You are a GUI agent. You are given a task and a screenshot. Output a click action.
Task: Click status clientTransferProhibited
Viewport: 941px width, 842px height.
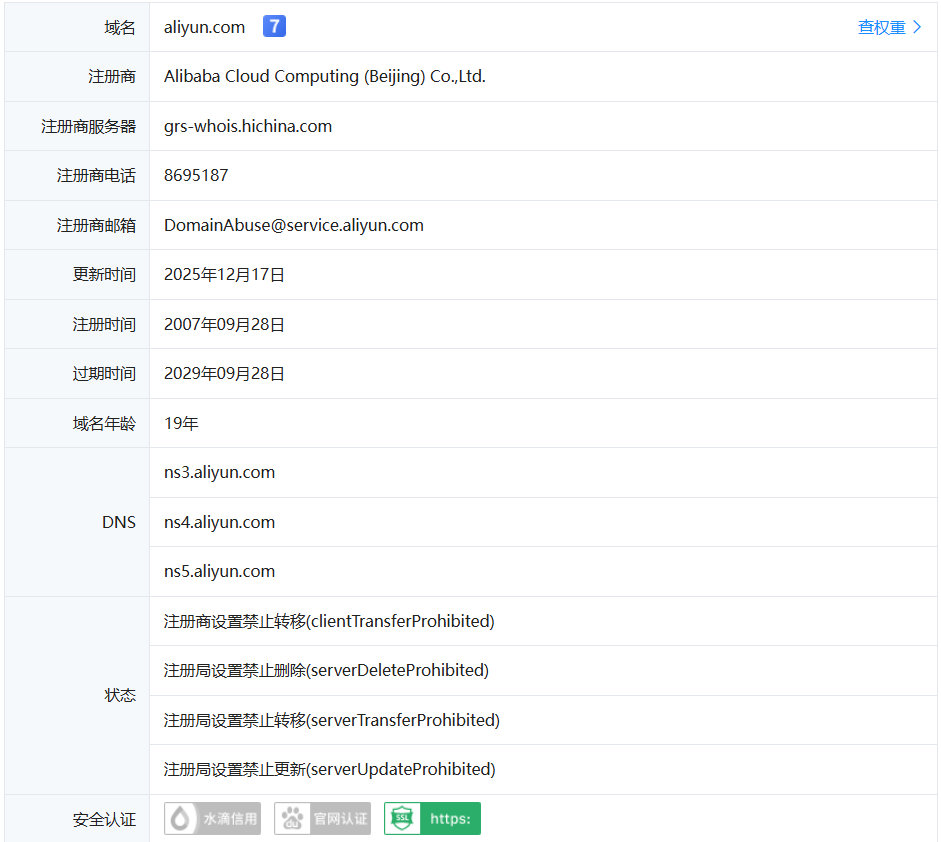point(329,621)
